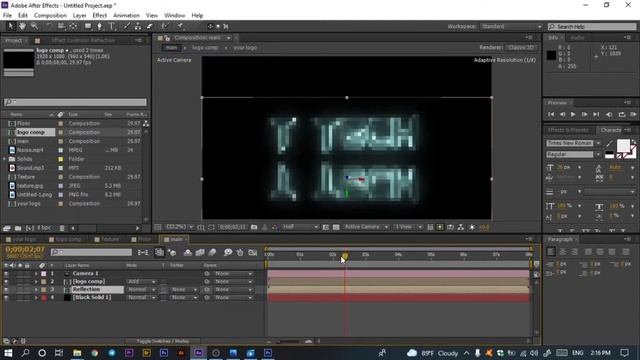The image size is (640, 360).
Task: Take a snapshot with camera icon
Action: tap(254, 227)
